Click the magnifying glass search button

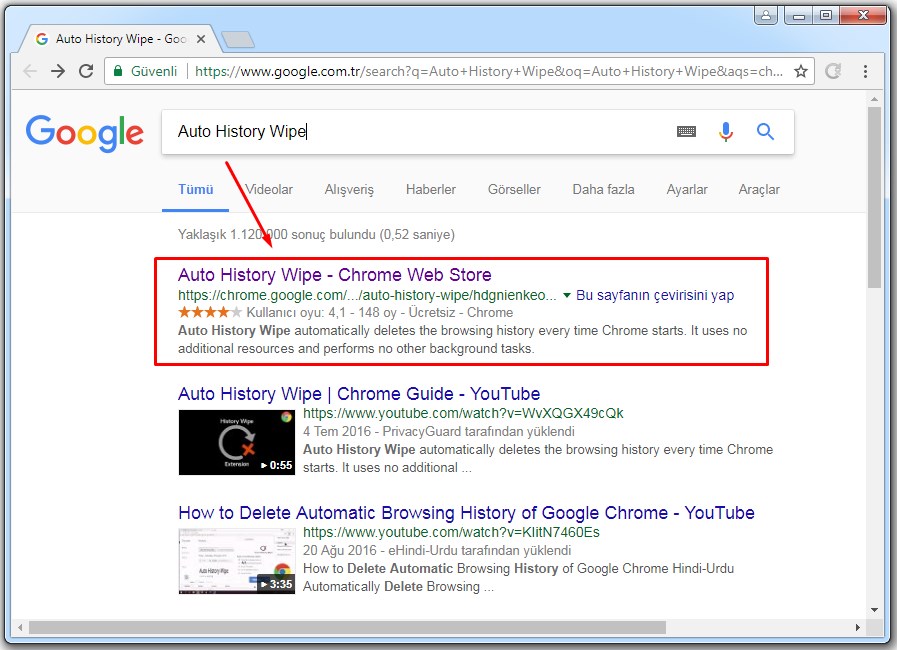tap(765, 131)
